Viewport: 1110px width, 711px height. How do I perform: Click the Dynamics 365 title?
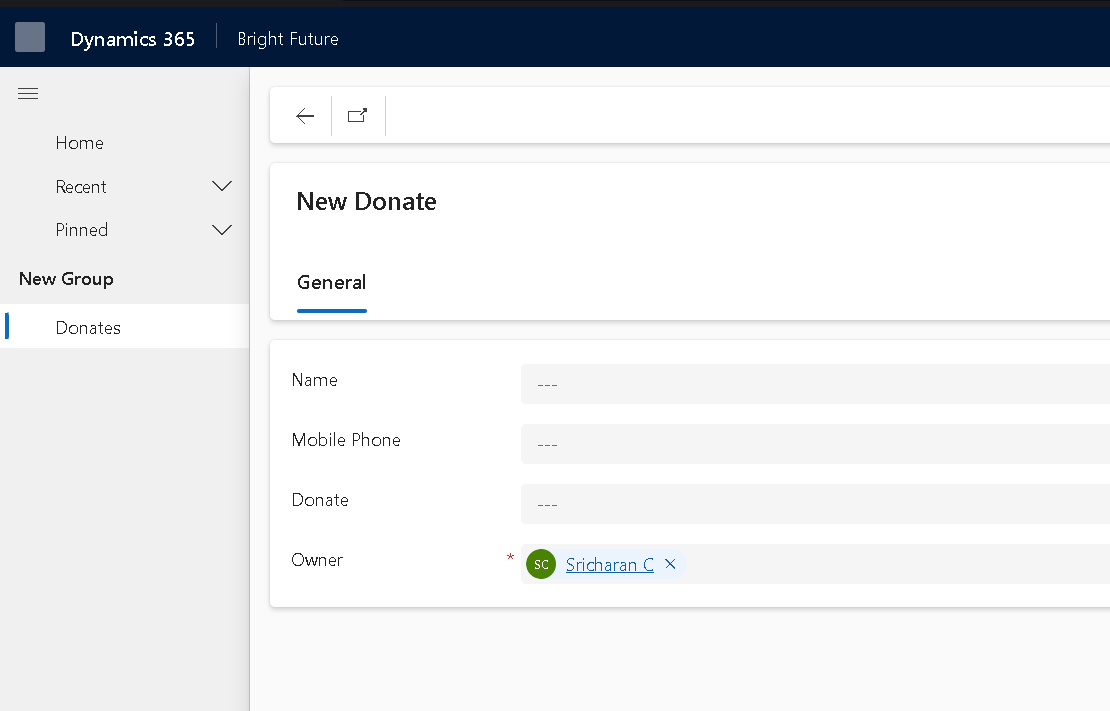[x=133, y=39]
